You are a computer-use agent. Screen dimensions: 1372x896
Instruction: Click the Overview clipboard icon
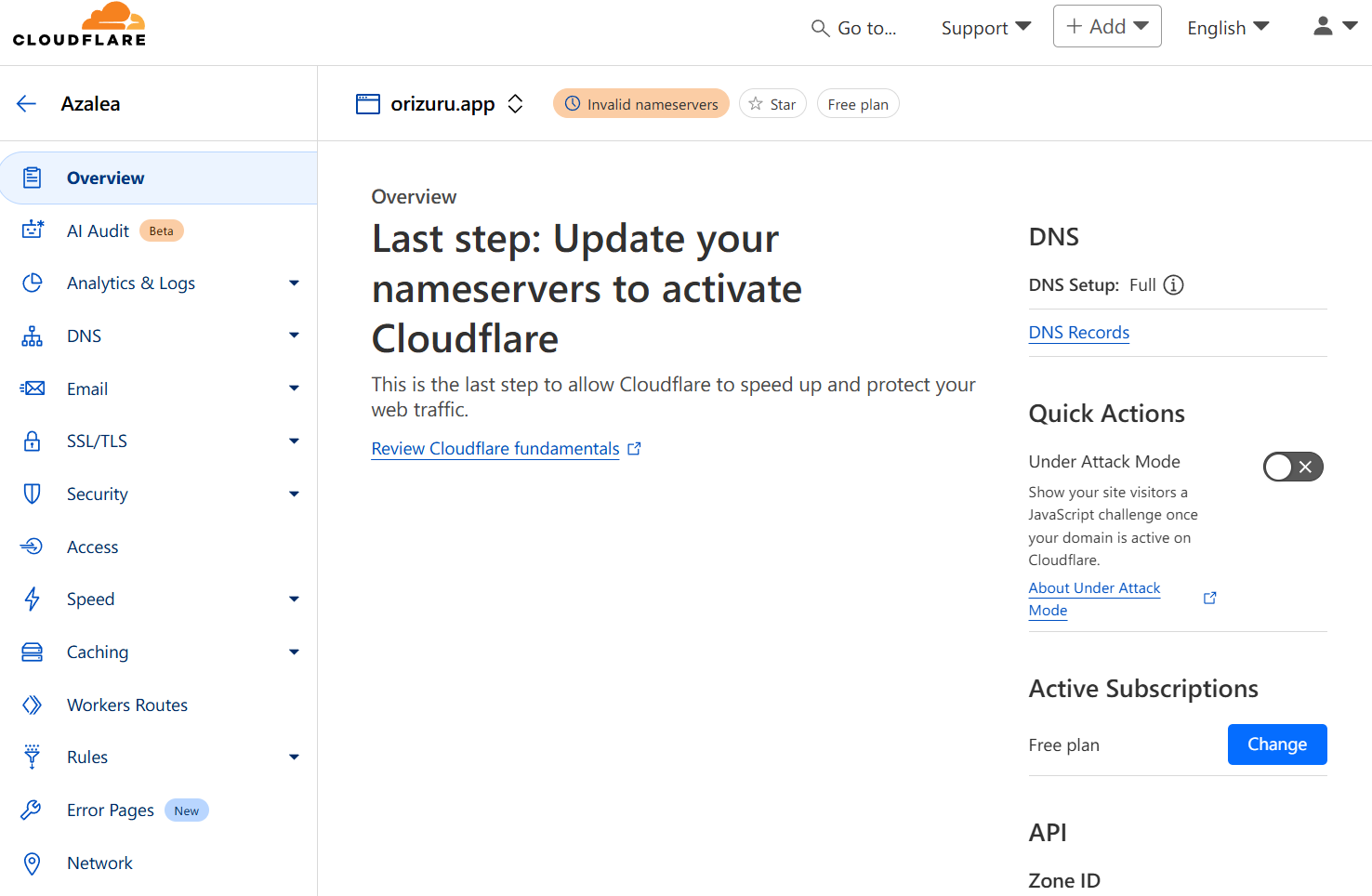[33, 178]
